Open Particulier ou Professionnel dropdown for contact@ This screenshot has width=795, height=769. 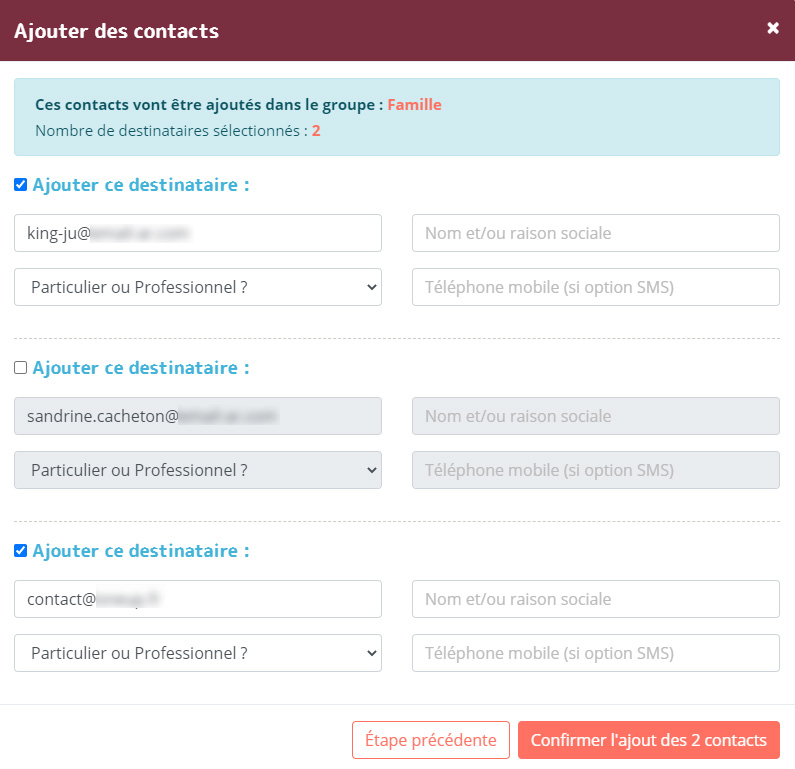click(198, 653)
